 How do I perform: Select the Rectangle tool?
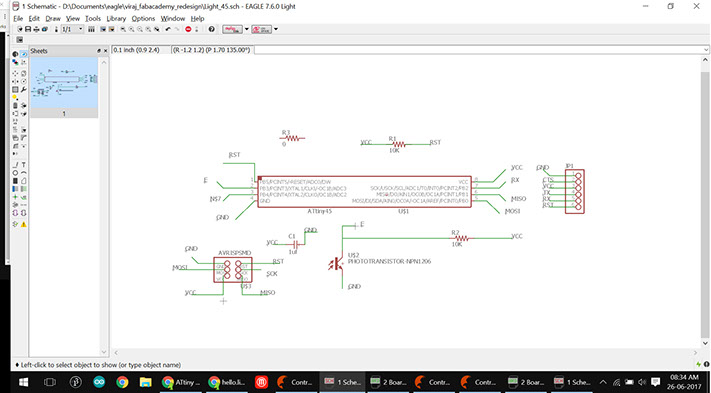[x=15, y=181]
